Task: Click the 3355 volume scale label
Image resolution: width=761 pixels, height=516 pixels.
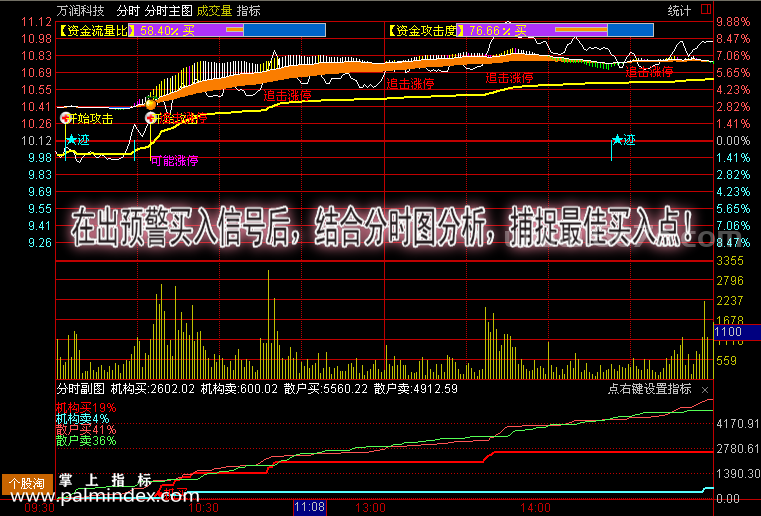Action: click(x=730, y=261)
